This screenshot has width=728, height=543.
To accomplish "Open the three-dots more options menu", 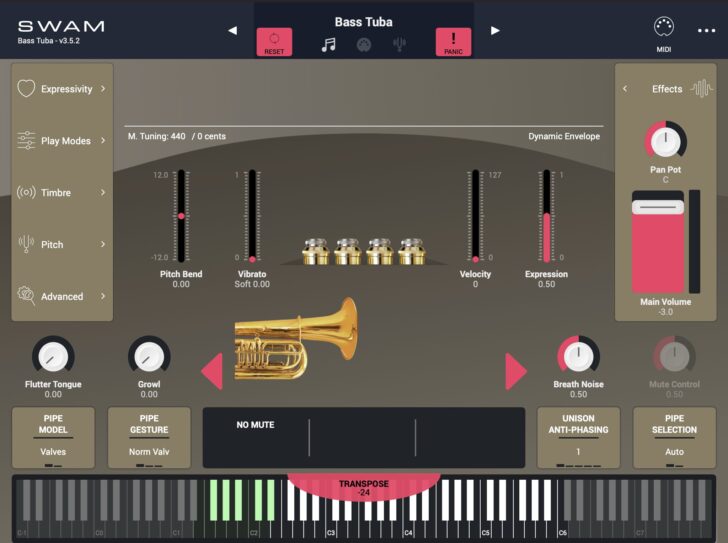I will coord(707,30).
